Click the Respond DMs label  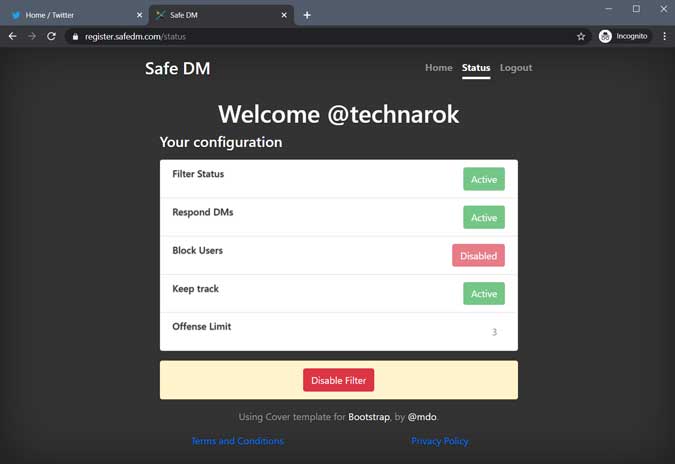pyautogui.click(x=203, y=212)
